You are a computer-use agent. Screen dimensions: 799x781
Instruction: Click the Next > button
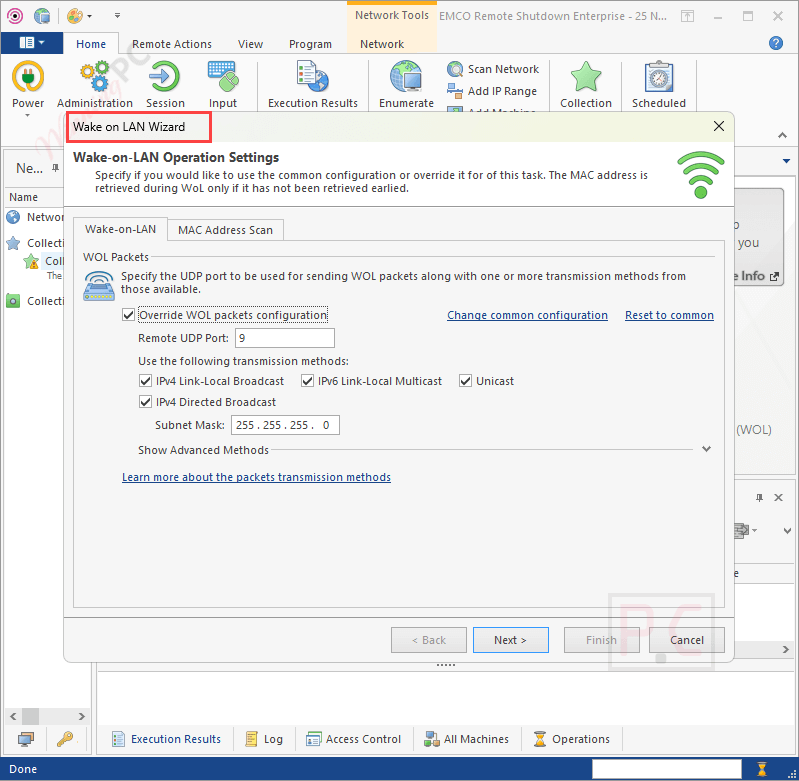pos(511,640)
